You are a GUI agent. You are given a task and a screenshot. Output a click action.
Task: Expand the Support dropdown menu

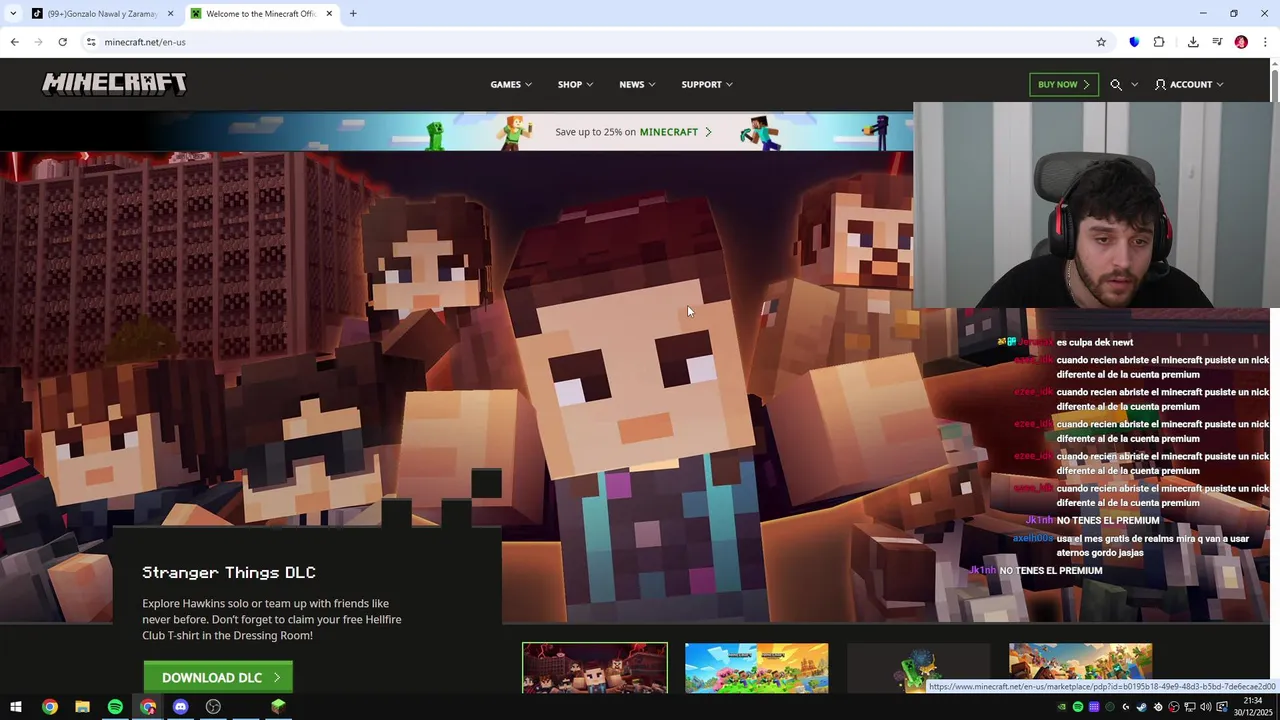click(x=707, y=85)
